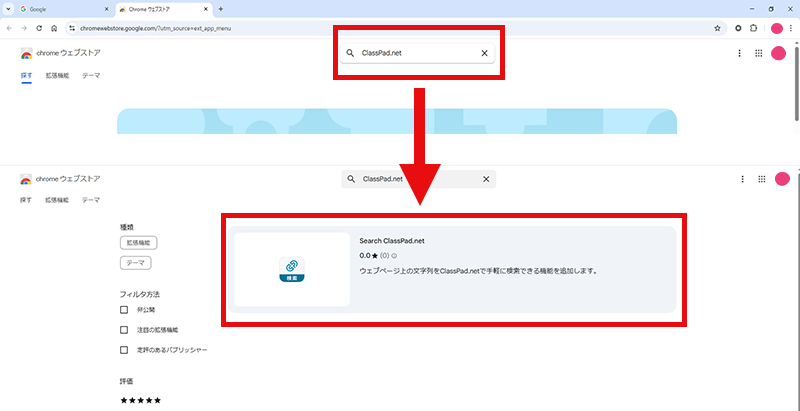Open the lower store options menu

click(743, 179)
